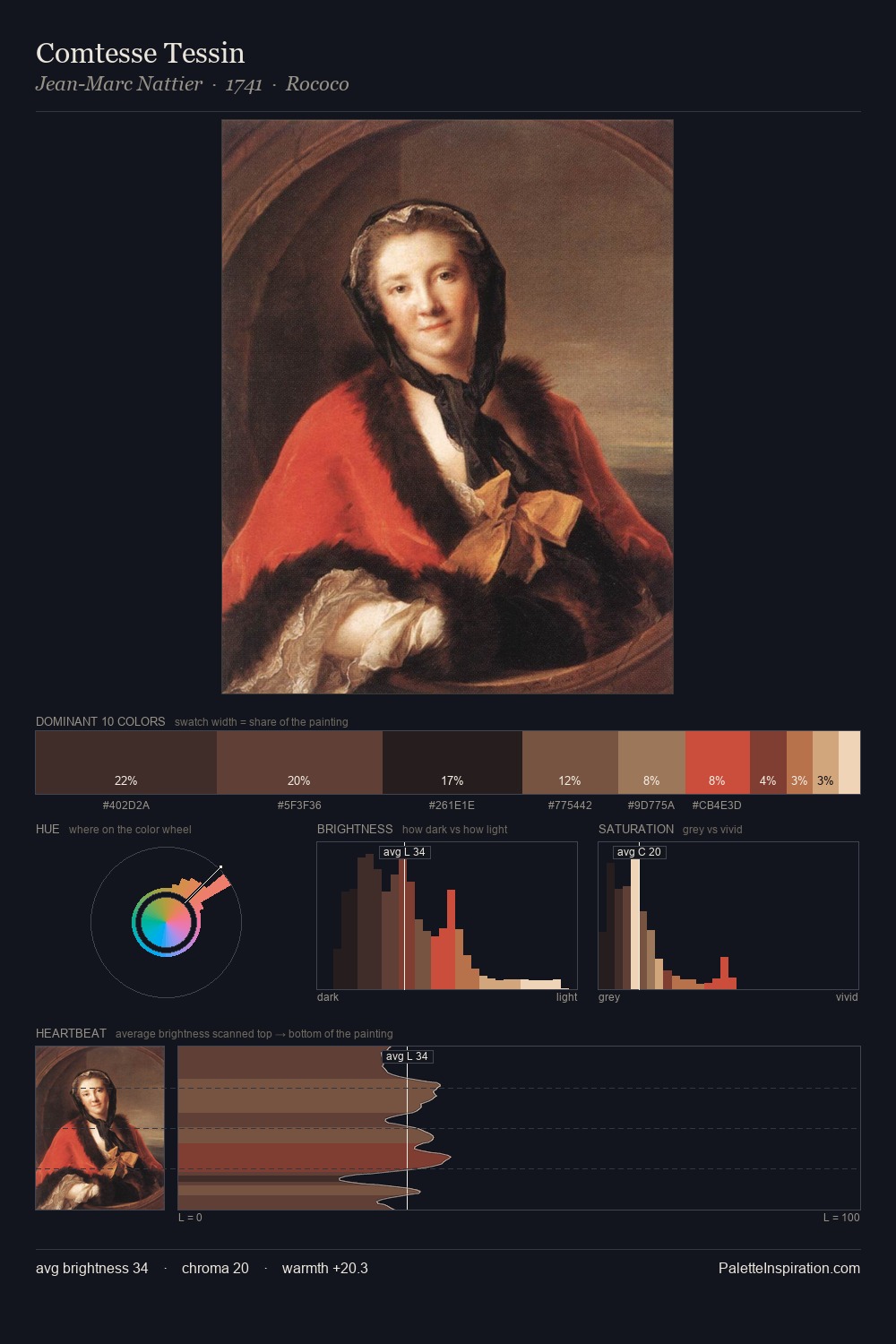Click the hex code #402D2A
This screenshot has height=1344, width=896.
[x=126, y=806]
